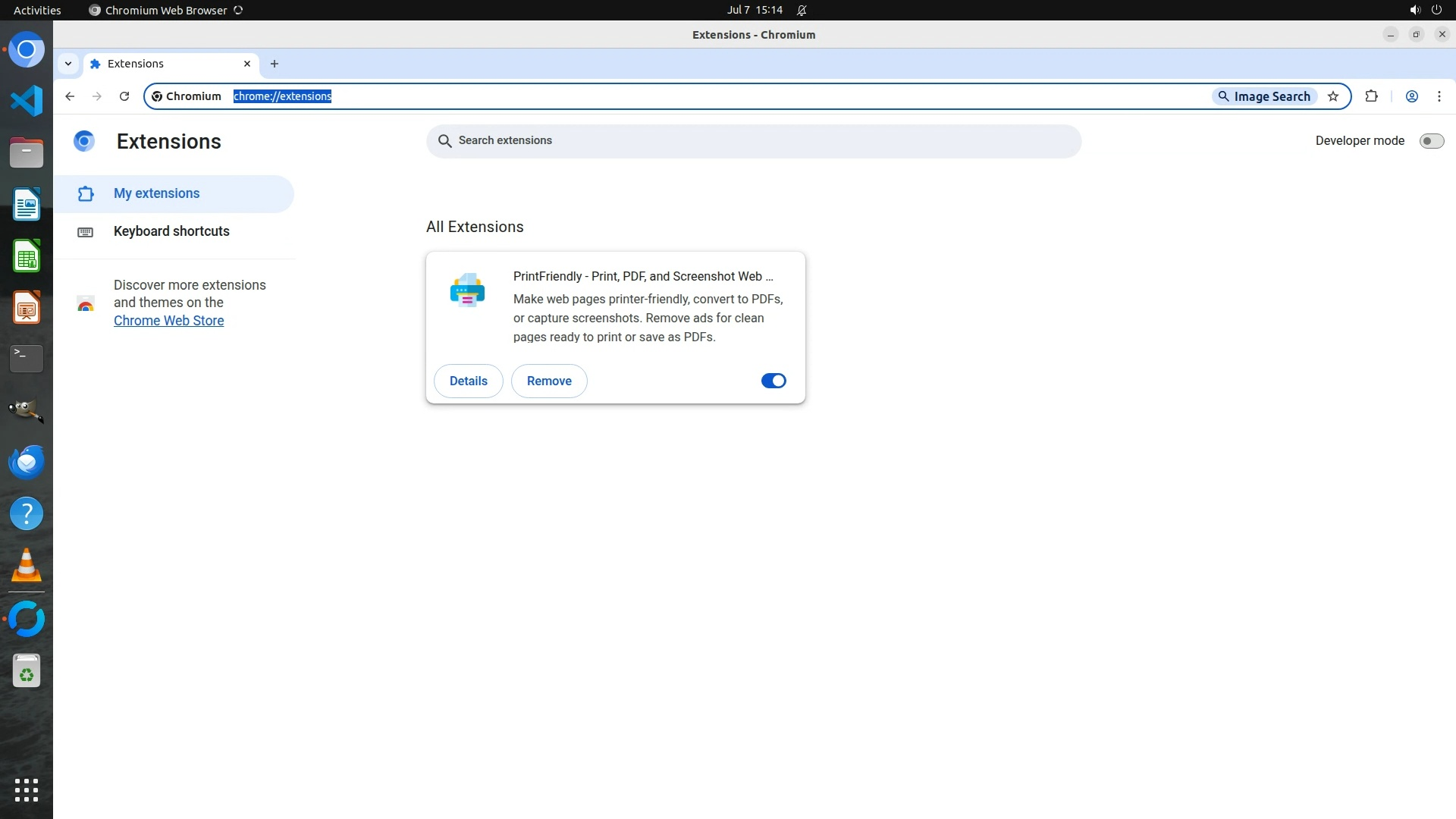This screenshot has height=819, width=1456.
Task: Expand the tab search dropdown arrow
Action: 68,64
